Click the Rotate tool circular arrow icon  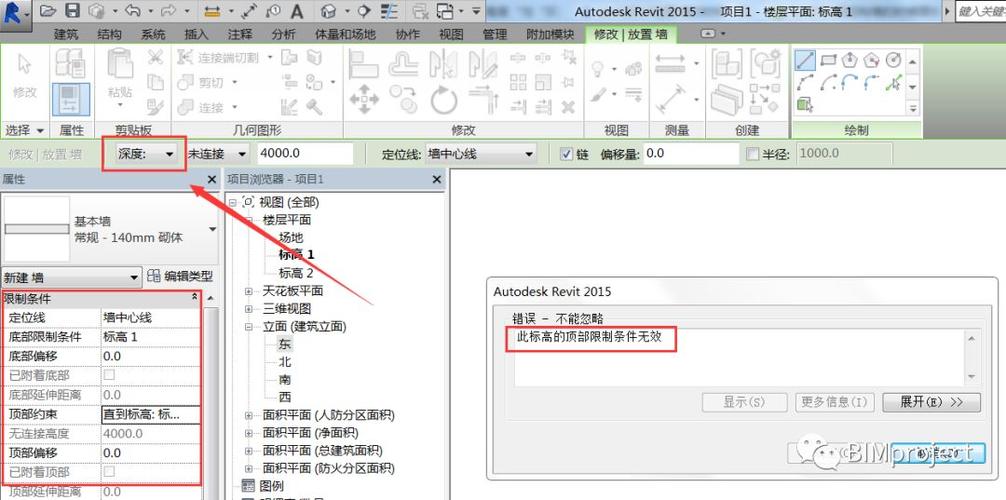tap(443, 100)
